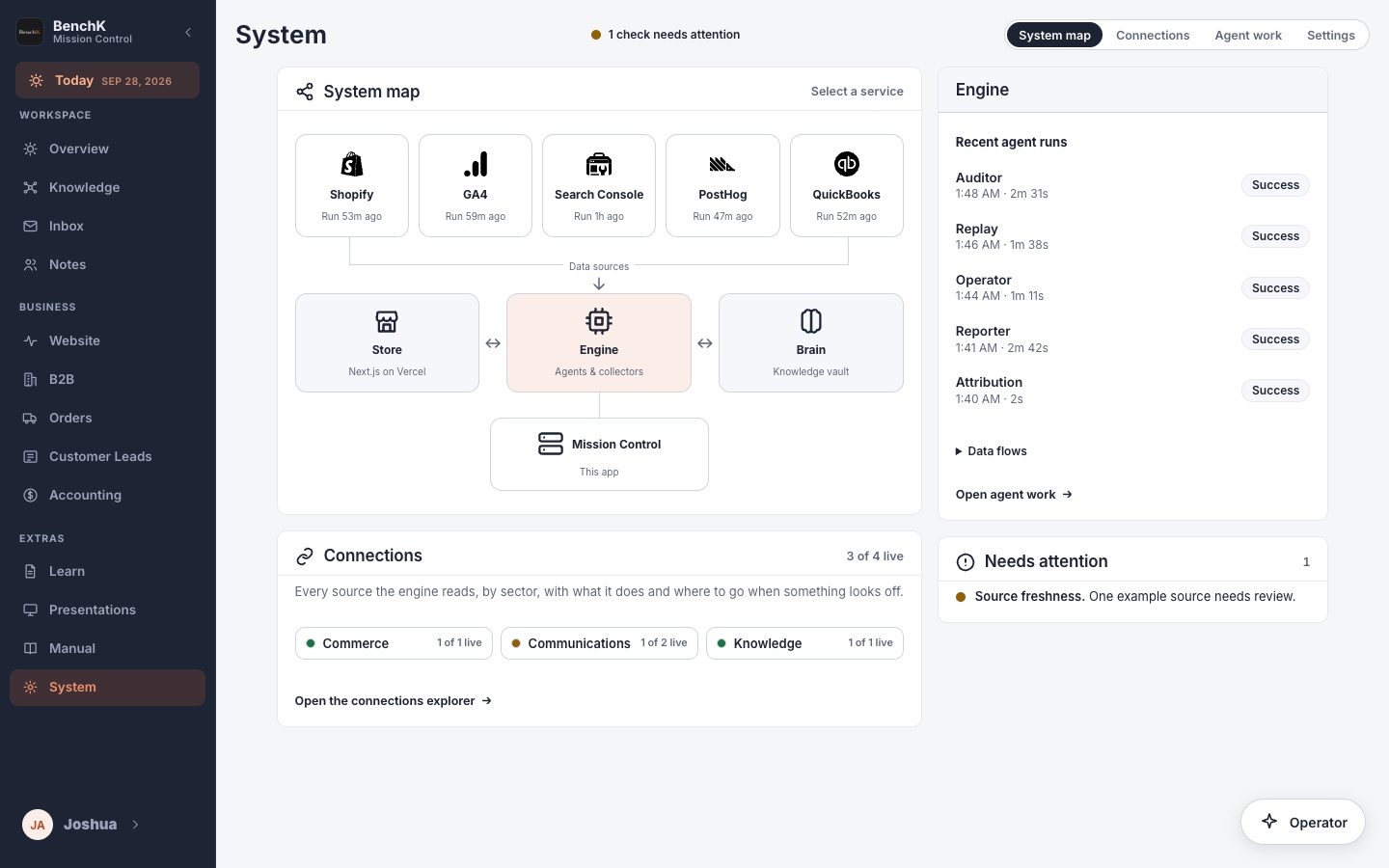Expand the Knowledge connections sector
Image resolution: width=1389 pixels, height=868 pixels.
click(804, 643)
